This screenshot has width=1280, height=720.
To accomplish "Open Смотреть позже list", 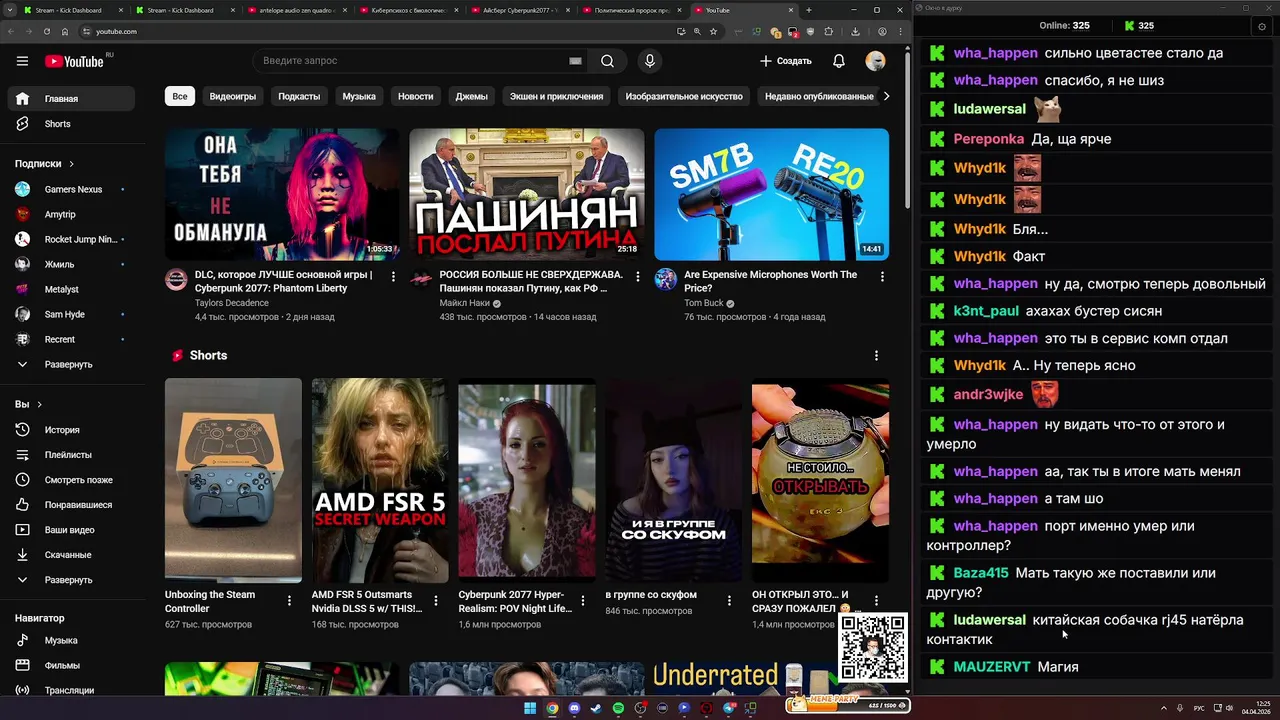I will tap(71, 480).
